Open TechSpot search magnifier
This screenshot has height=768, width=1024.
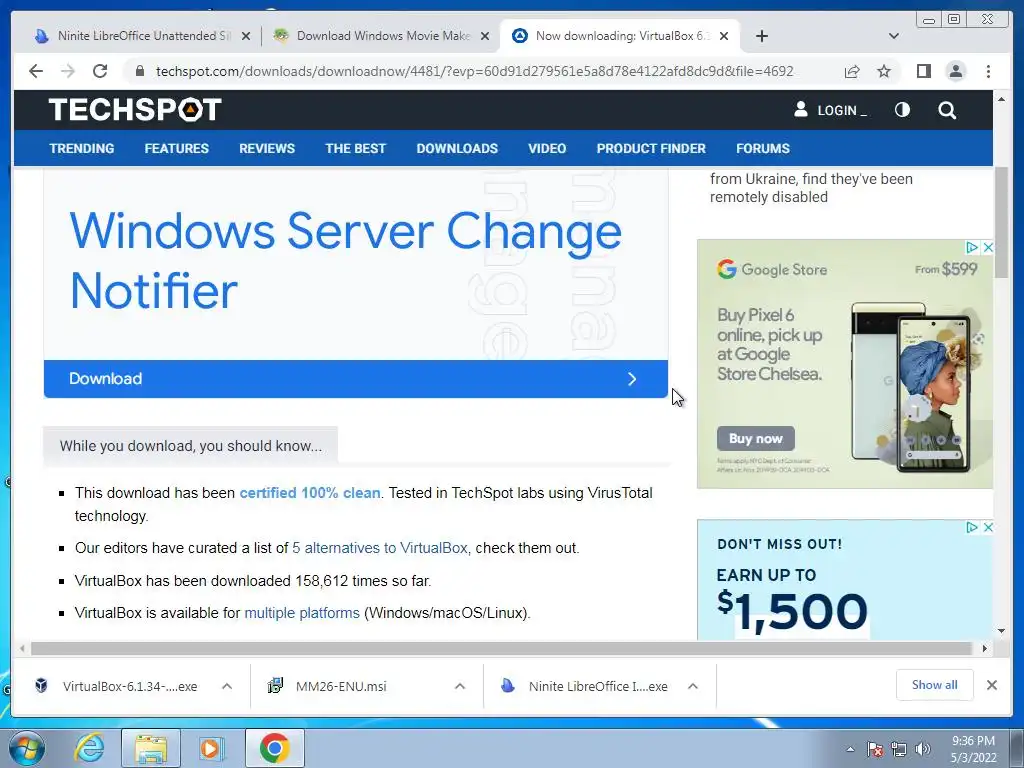click(947, 110)
